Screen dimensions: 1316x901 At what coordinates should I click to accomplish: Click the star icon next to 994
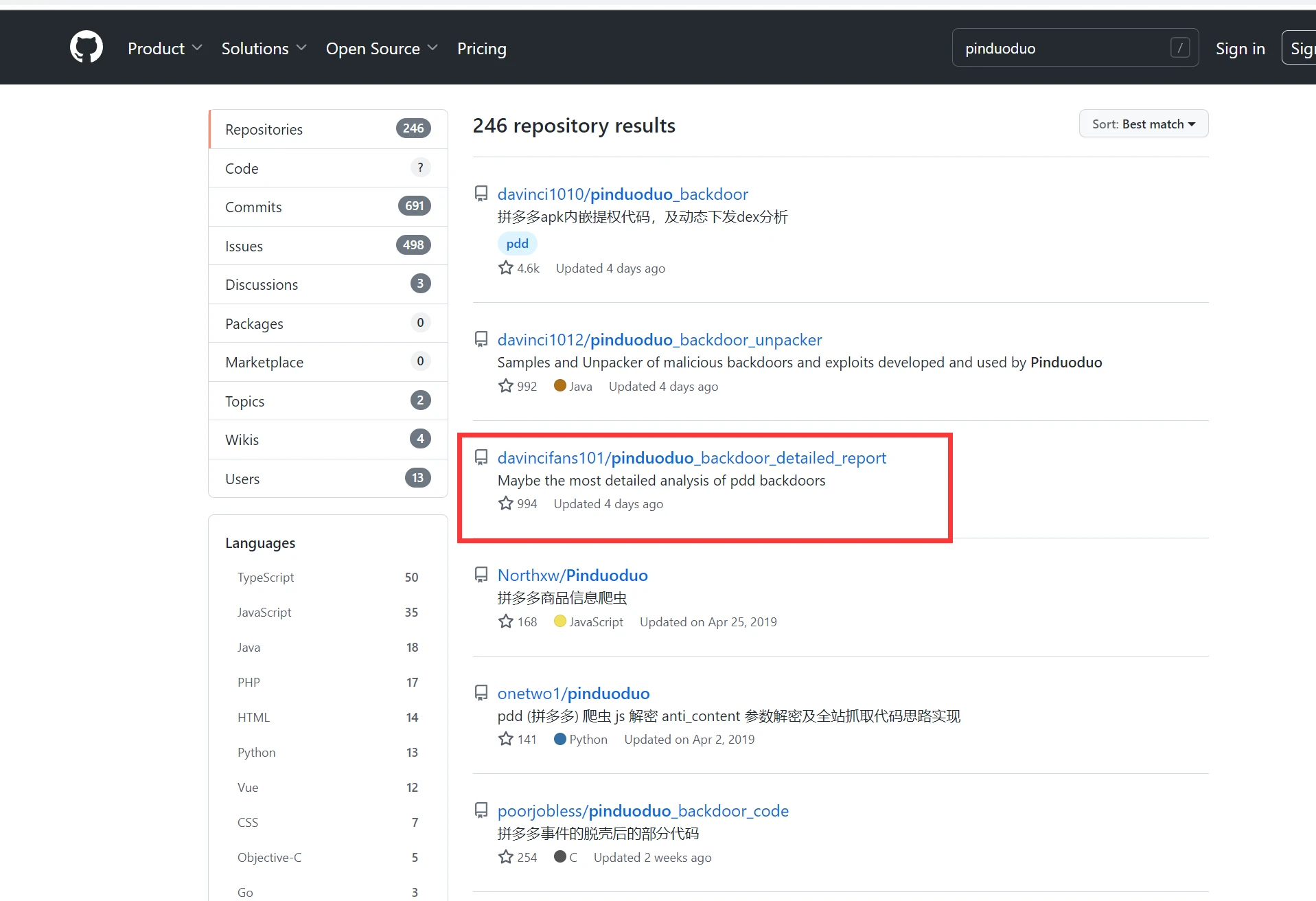pyautogui.click(x=506, y=503)
